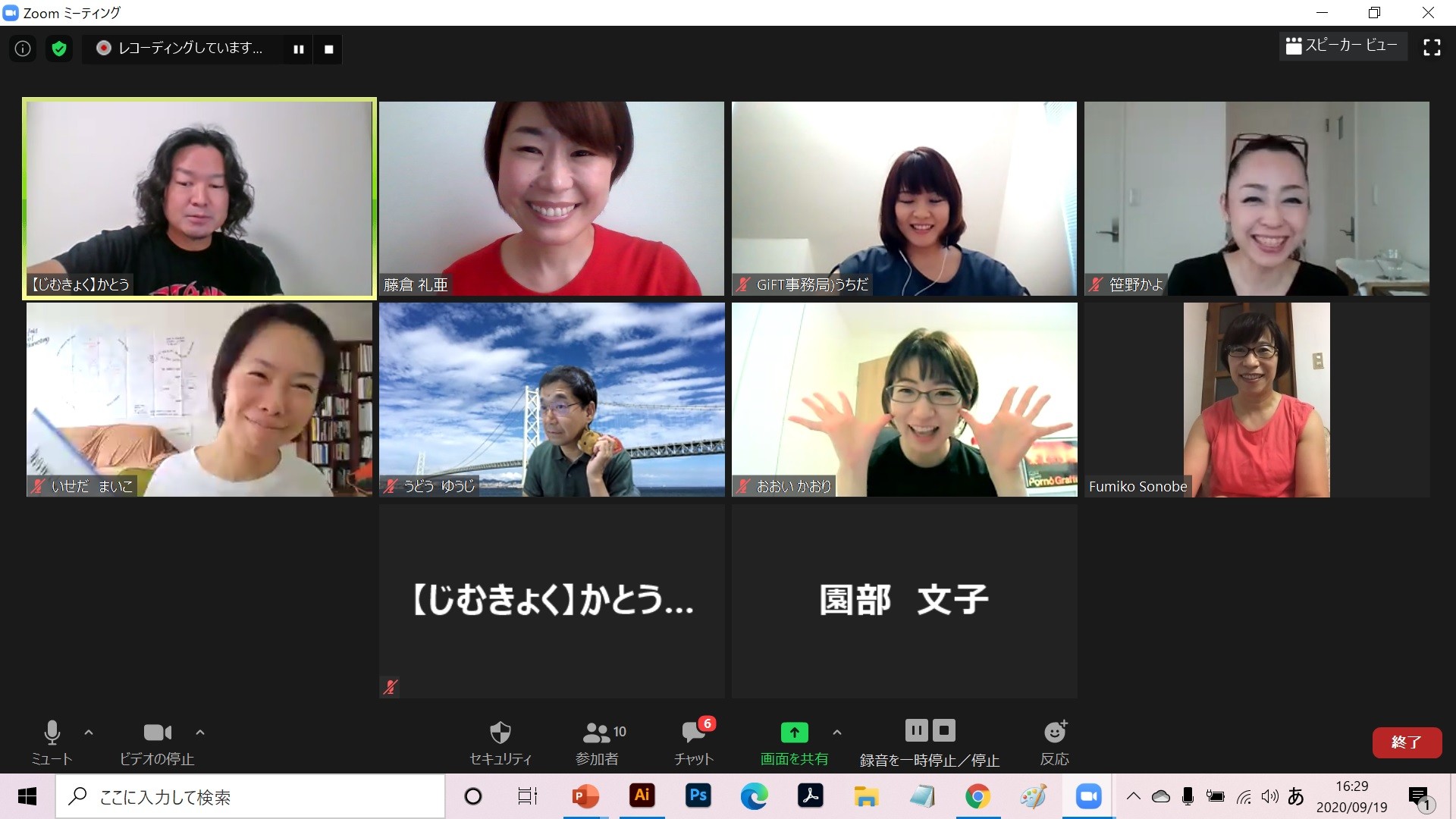
Task: Click the green share screen button
Action: [794, 733]
